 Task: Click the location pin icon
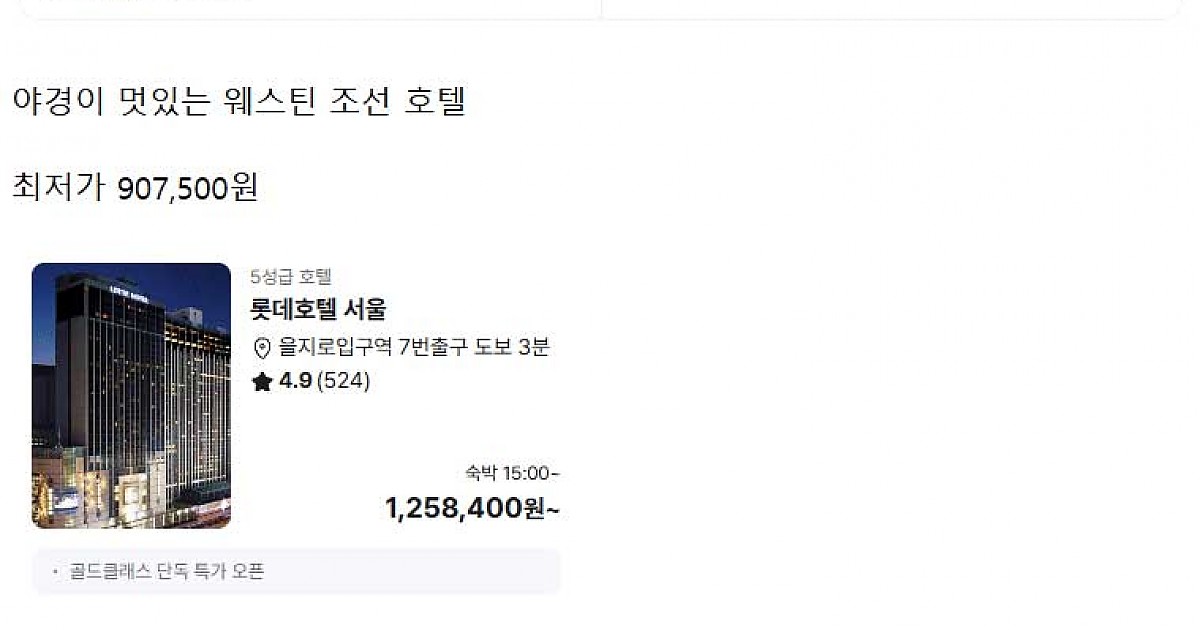pos(262,348)
